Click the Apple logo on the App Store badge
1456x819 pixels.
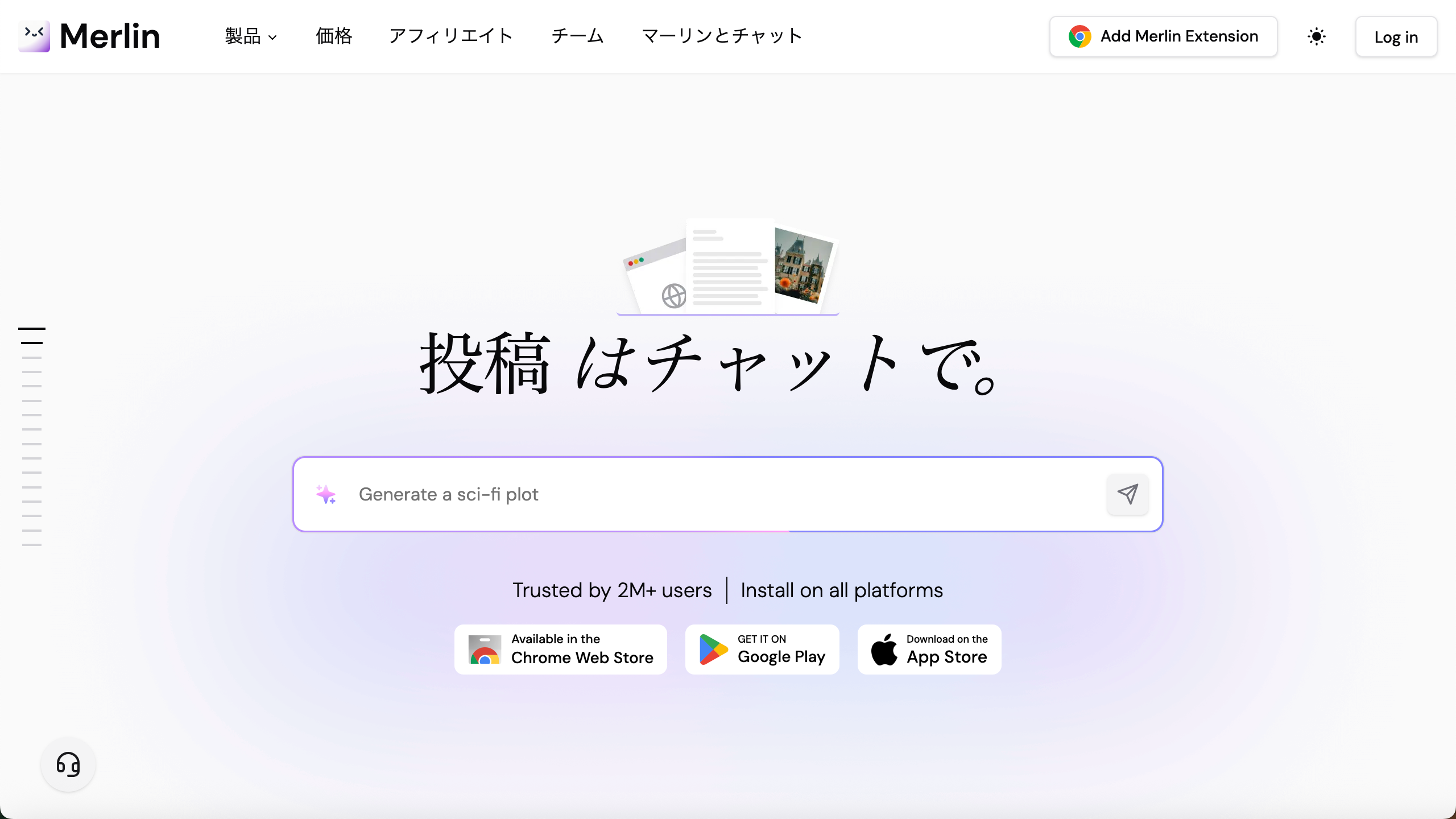[884, 650]
